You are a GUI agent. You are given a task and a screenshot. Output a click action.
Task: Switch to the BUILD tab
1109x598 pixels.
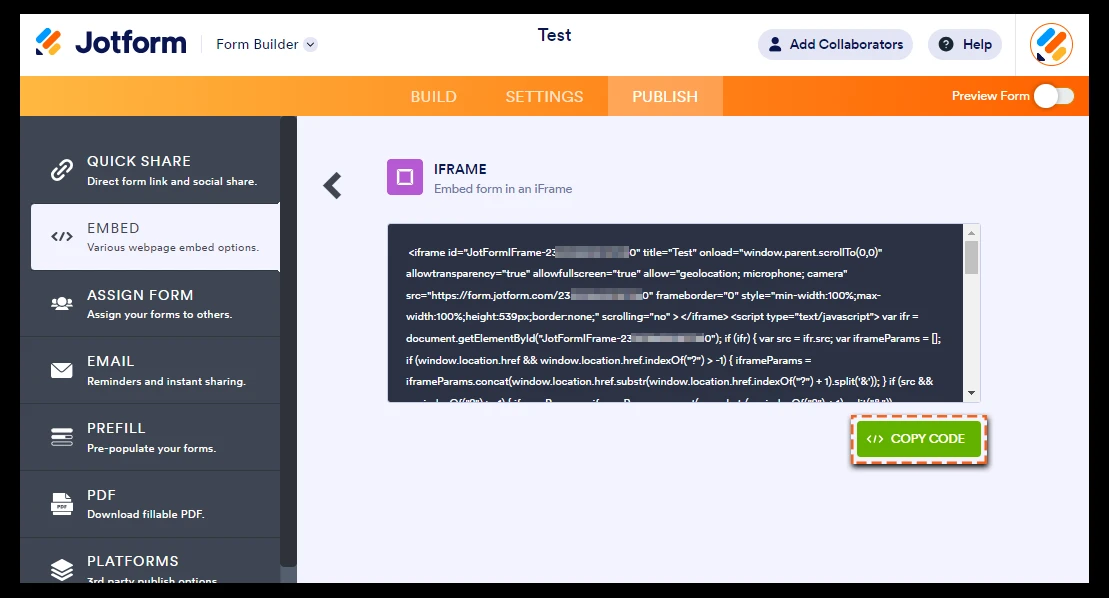433,96
